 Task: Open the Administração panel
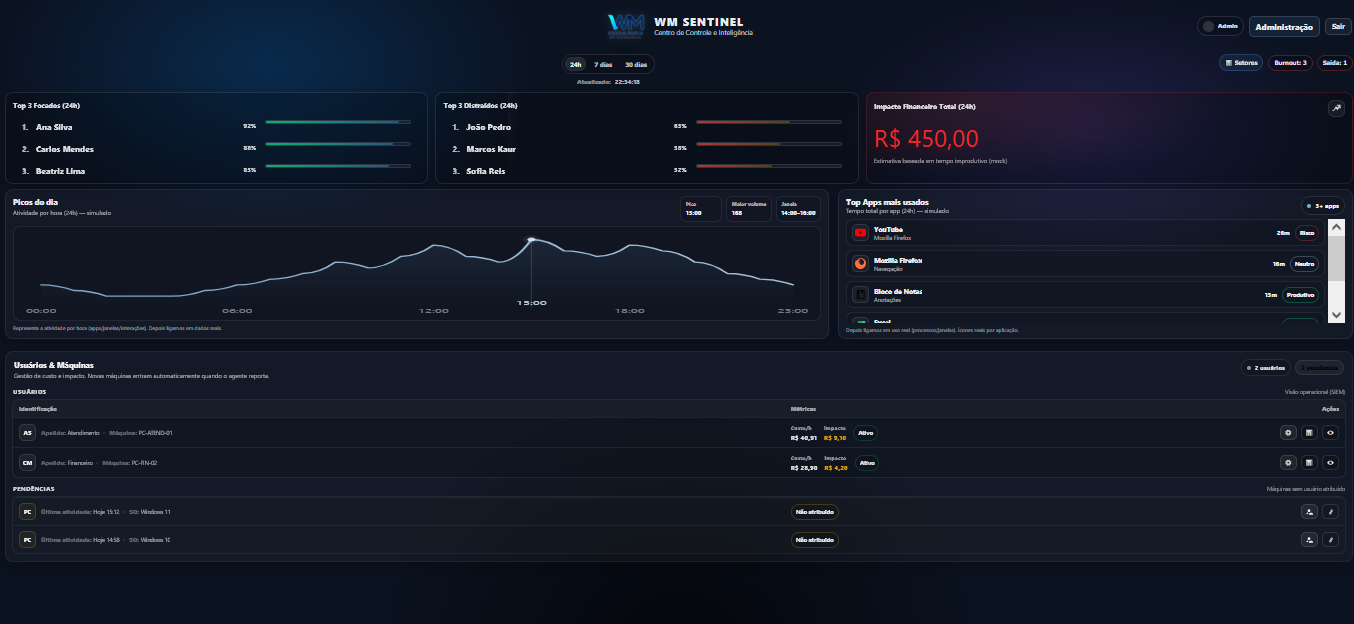pyautogui.click(x=1283, y=25)
